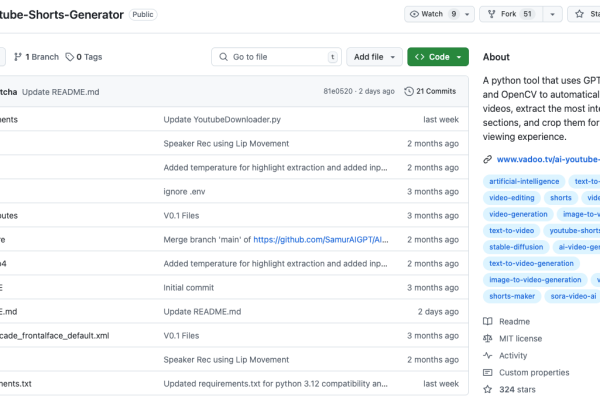Click the 'last week' timestamp in YoutubeDownloader row
Screen dimensions: 600x400
[x=441, y=120]
